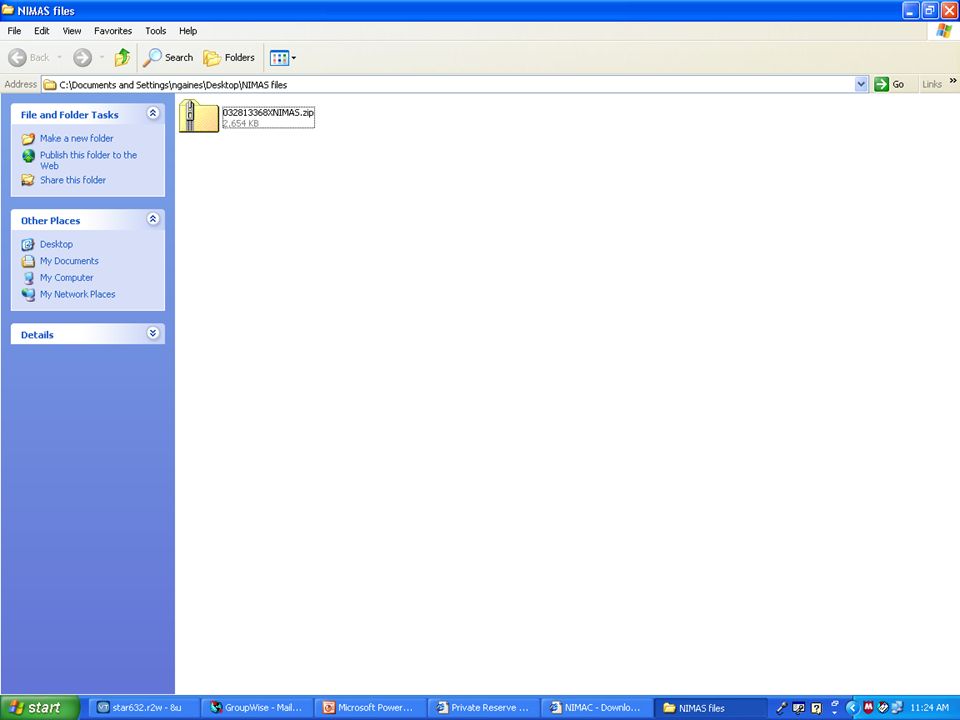Click the question mark tray icon
The height and width of the screenshot is (720, 960).
click(816, 708)
